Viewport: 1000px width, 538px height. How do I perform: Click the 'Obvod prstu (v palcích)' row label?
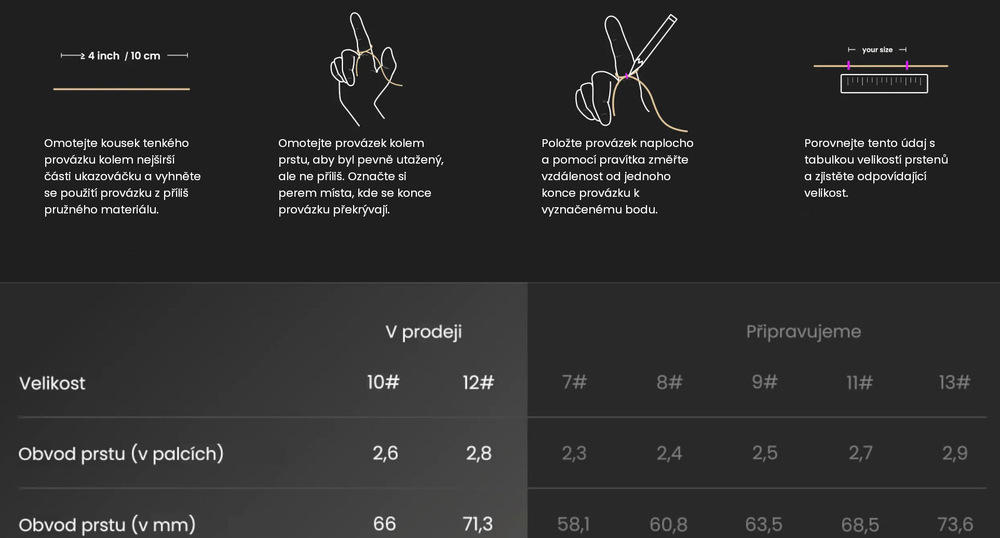[x=121, y=454]
